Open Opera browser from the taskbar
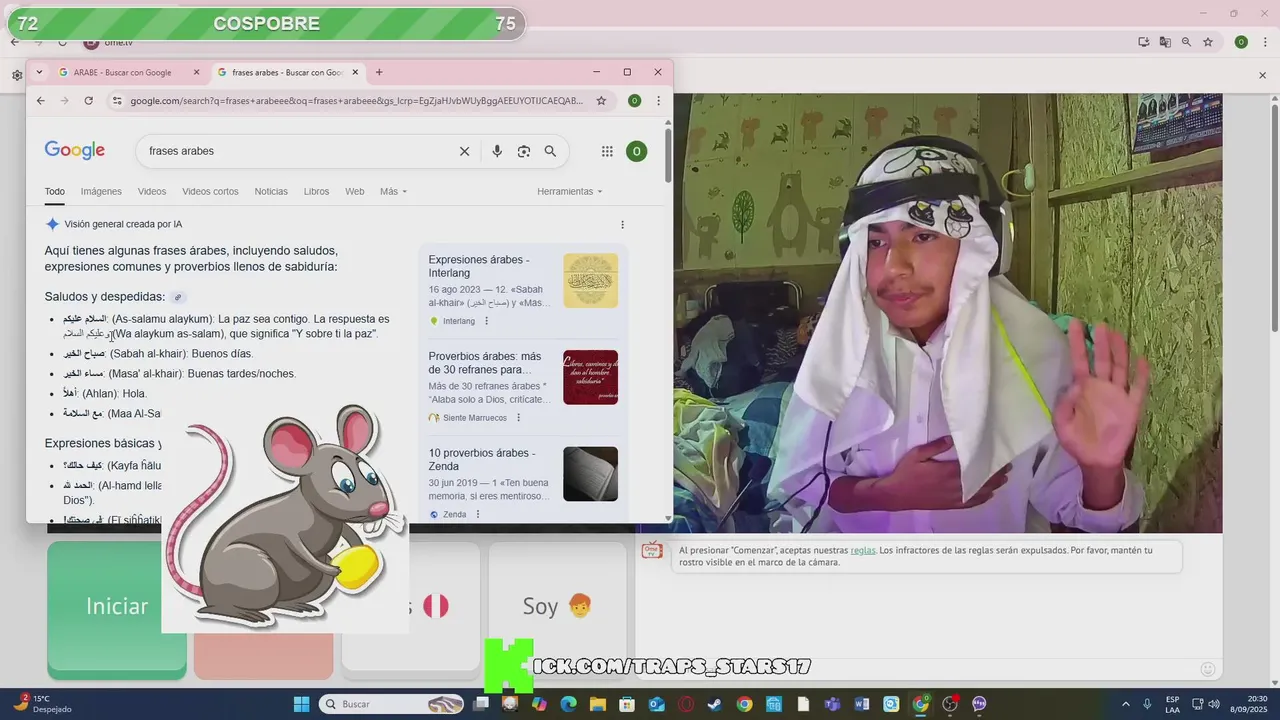The image size is (1280, 720). coord(686,704)
